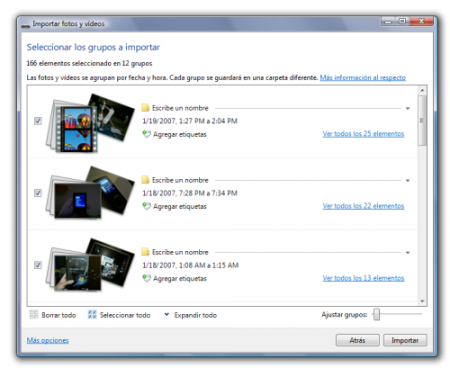
Task: Click folder icon for the 7:28 PM group
Action: (145, 180)
